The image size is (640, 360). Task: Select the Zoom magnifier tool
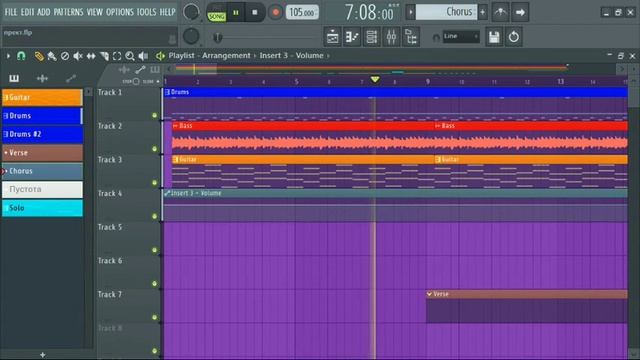[x=130, y=56]
